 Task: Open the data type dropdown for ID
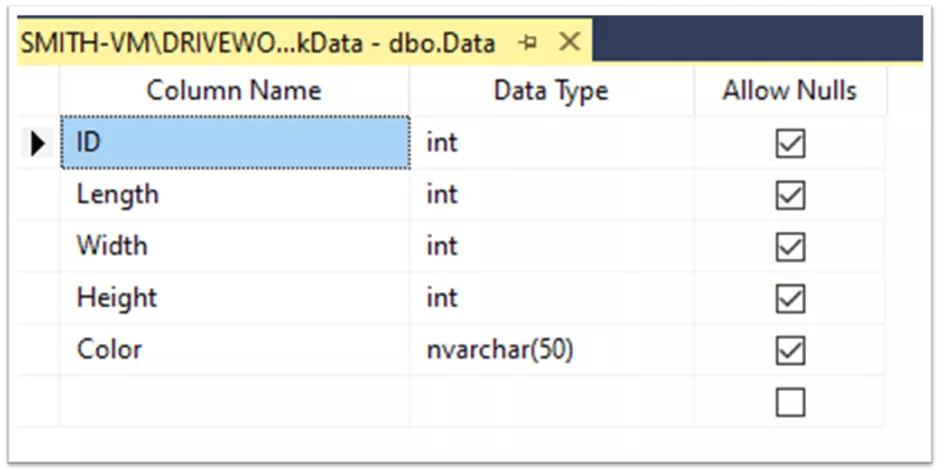point(552,143)
